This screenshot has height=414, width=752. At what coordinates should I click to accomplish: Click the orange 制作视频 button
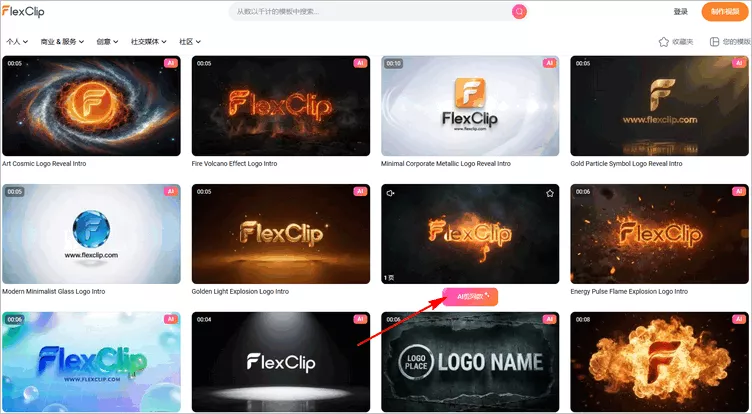point(725,12)
